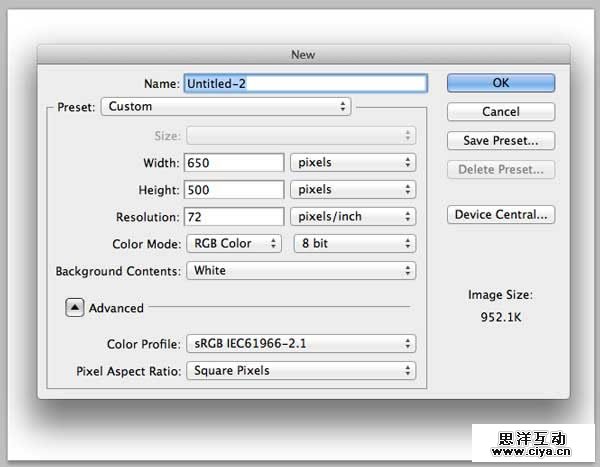
Task: Click the Cancel button
Action: coord(500,112)
